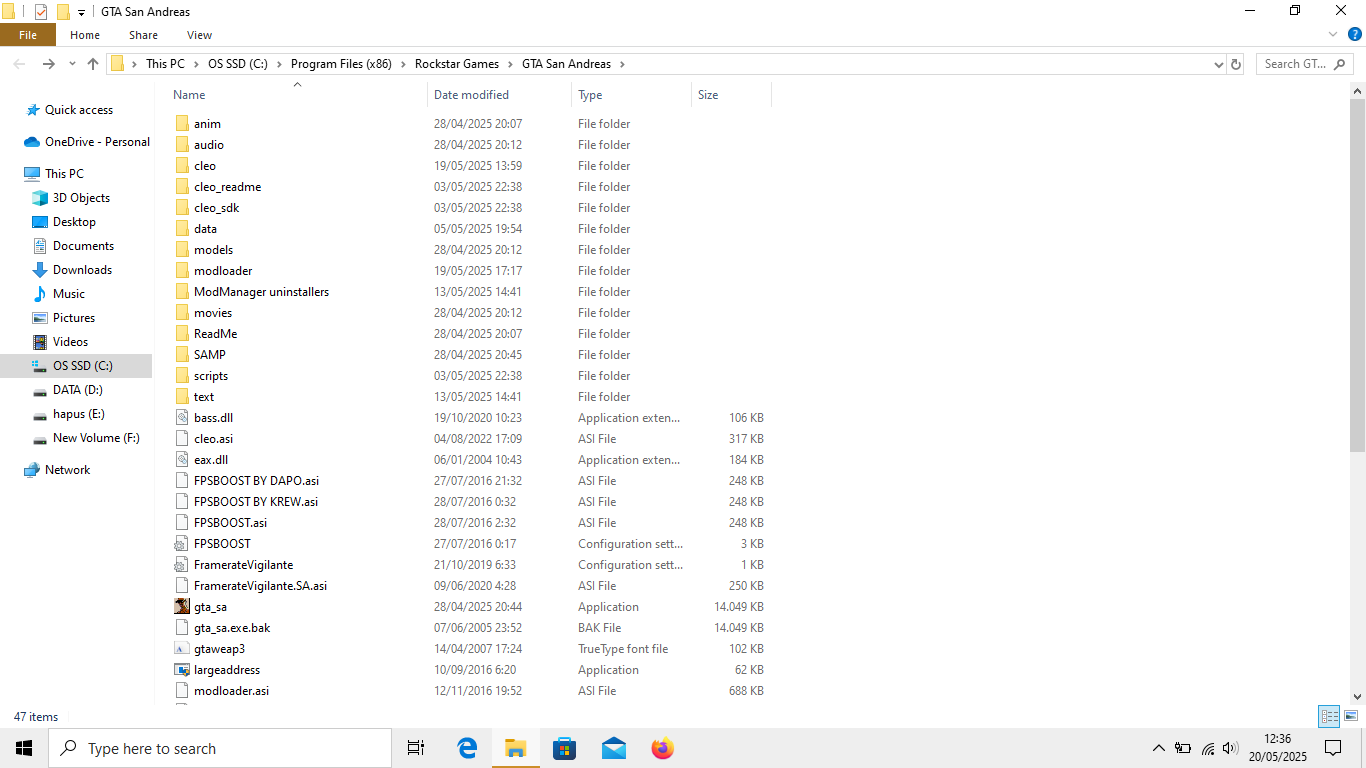Open the Action Center notifications icon
1366x768 pixels.
point(1333,748)
